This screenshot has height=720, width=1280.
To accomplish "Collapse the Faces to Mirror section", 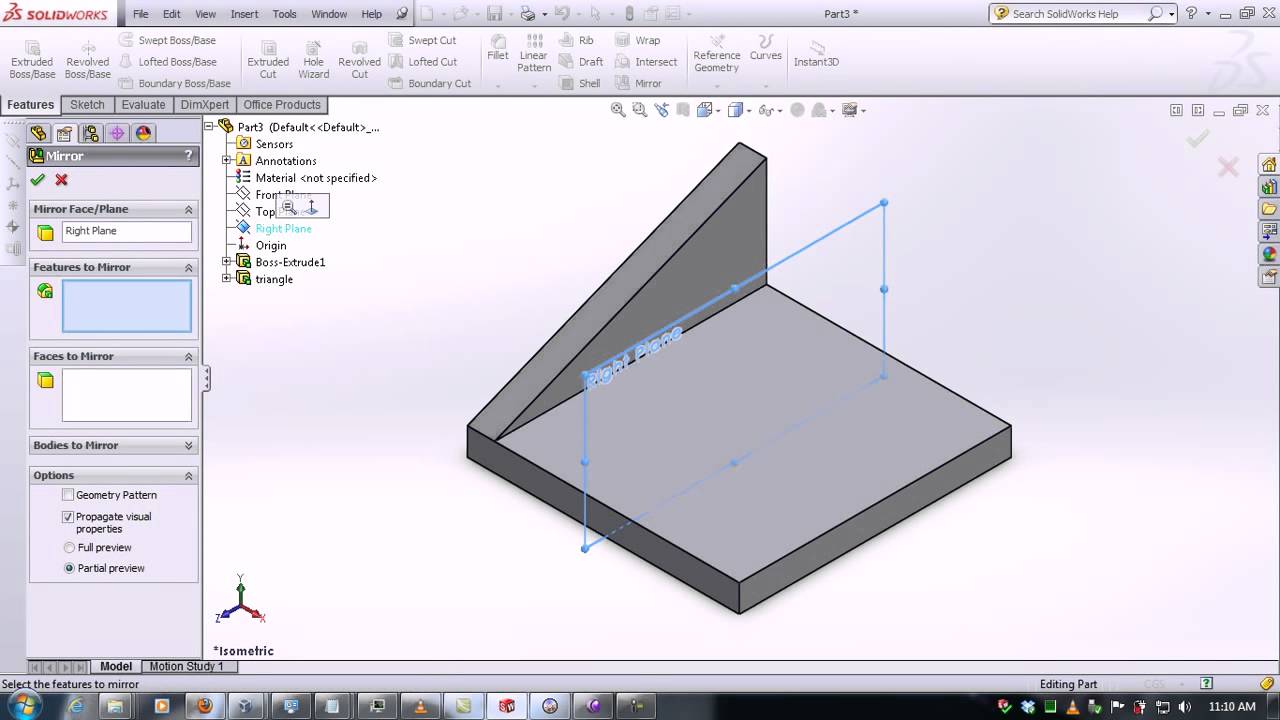I will 188,356.
